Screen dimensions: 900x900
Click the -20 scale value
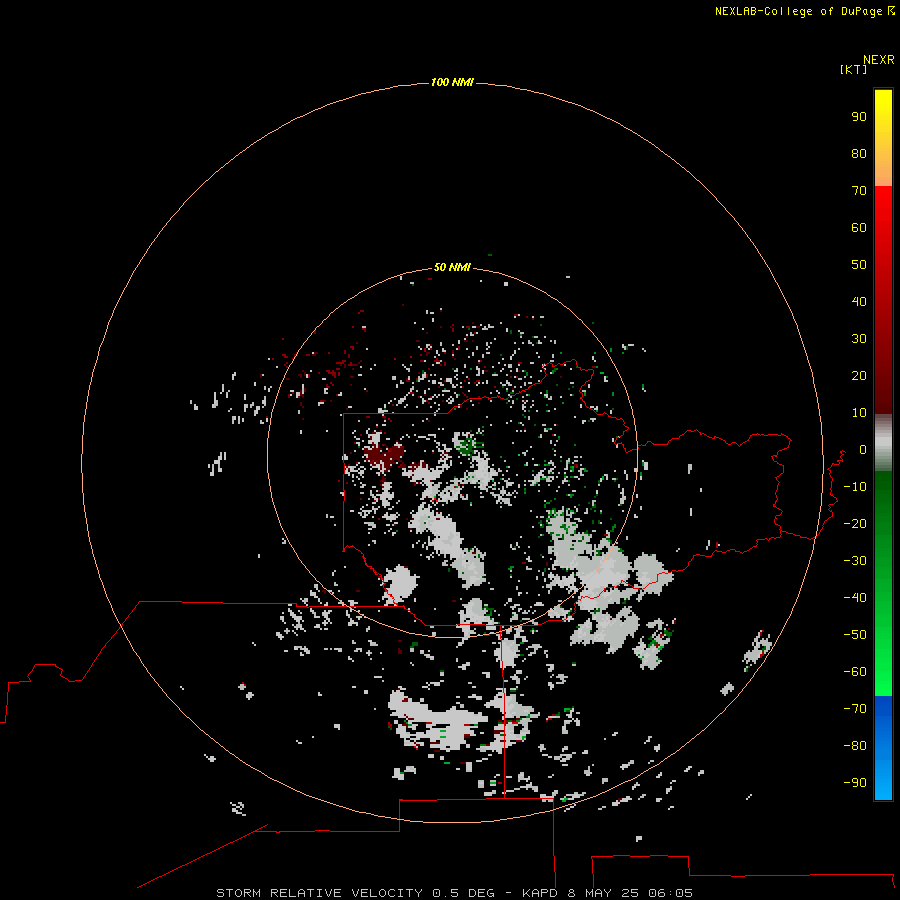855,523
